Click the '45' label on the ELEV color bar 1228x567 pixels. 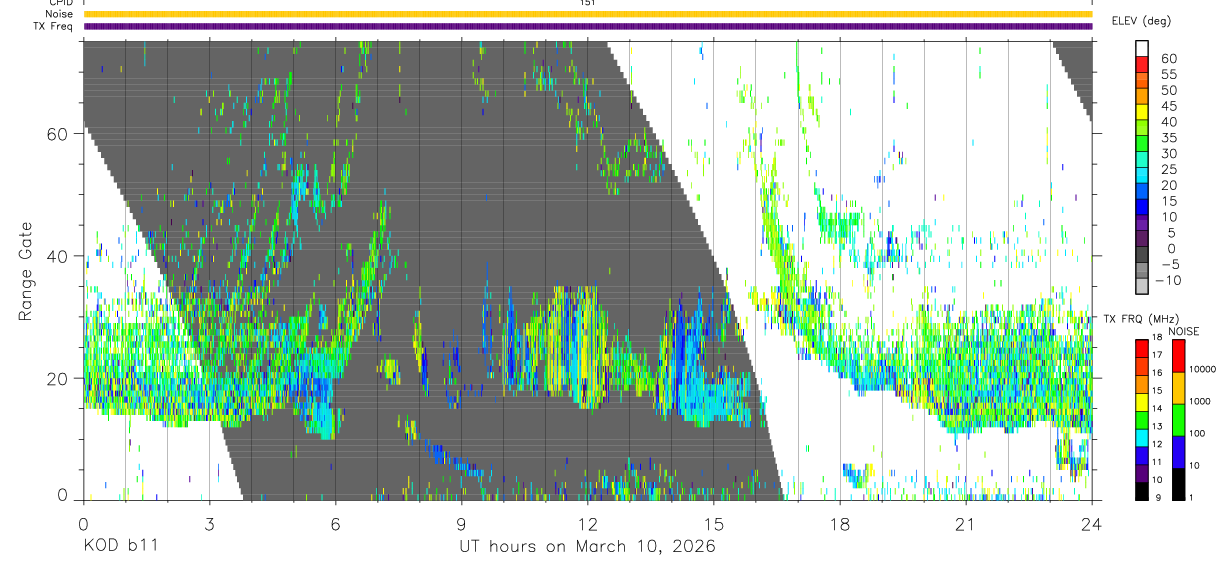click(x=1169, y=106)
